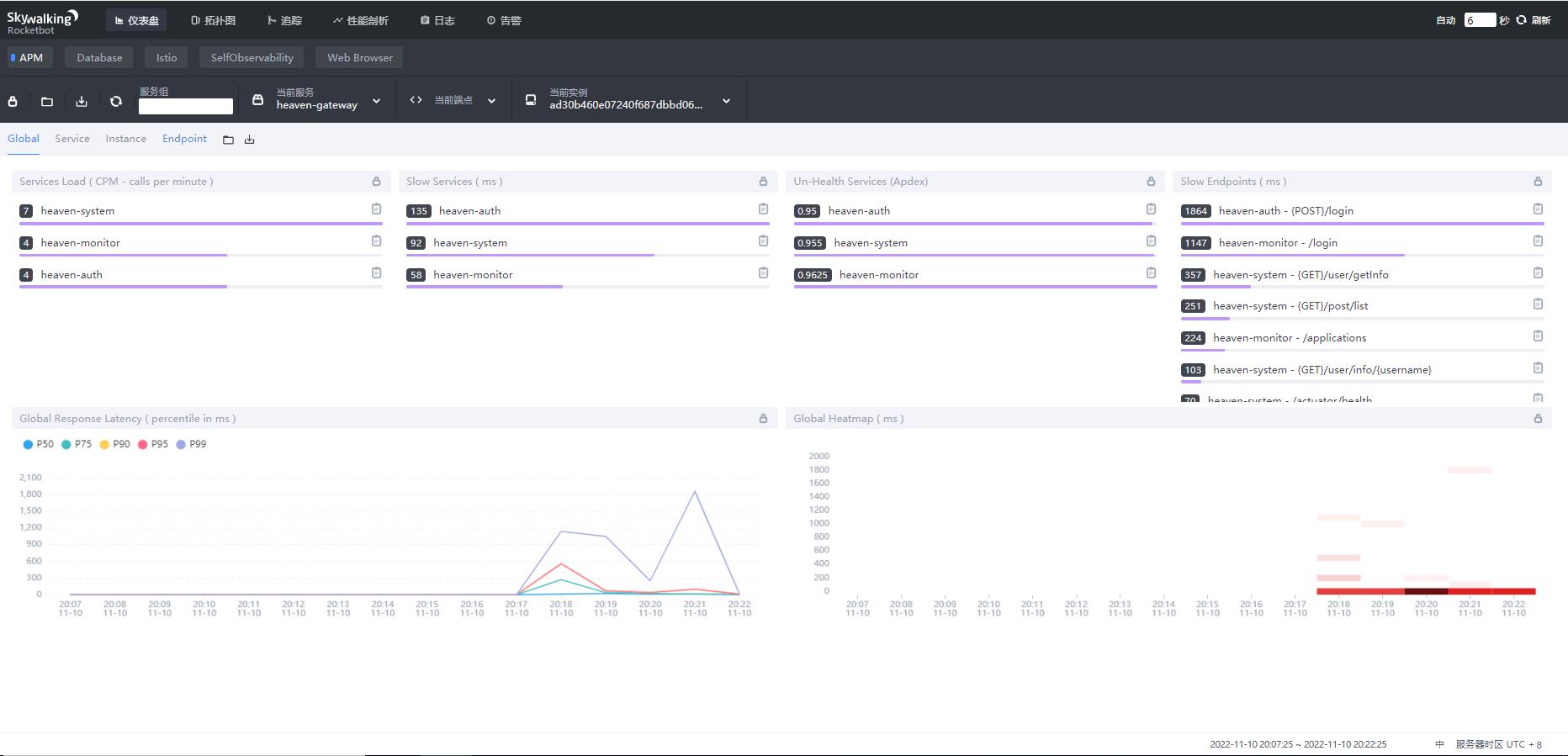Image resolution: width=1568 pixels, height=756 pixels.
Task: Click the dark red heatmap cell at 20:20
Action: point(1426,591)
